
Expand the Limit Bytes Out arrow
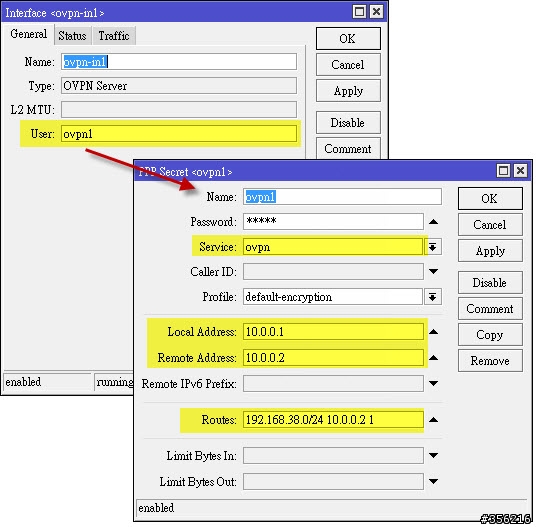coord(433,482)
